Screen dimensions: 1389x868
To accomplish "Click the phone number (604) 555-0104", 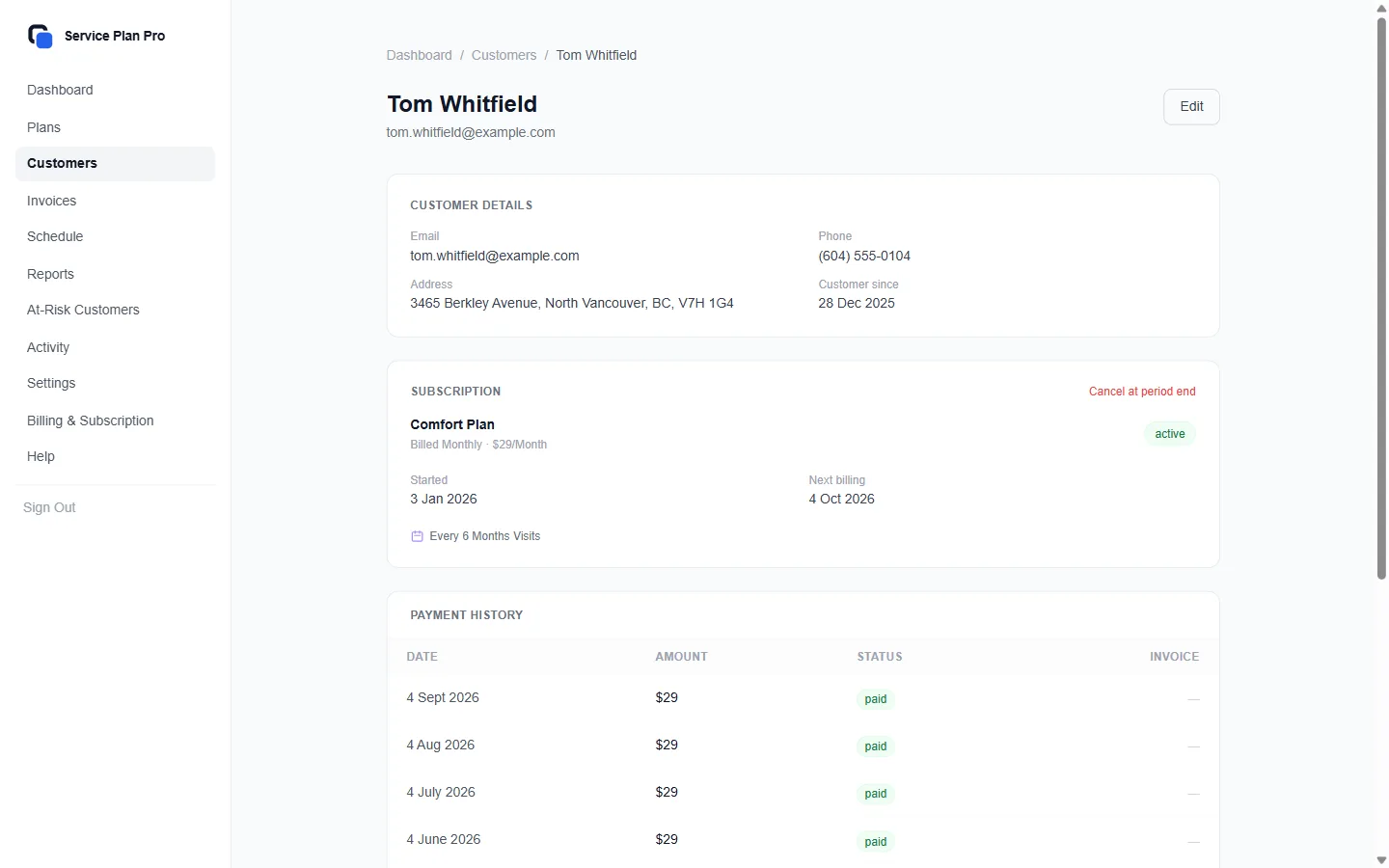I will tap(864, 256).
